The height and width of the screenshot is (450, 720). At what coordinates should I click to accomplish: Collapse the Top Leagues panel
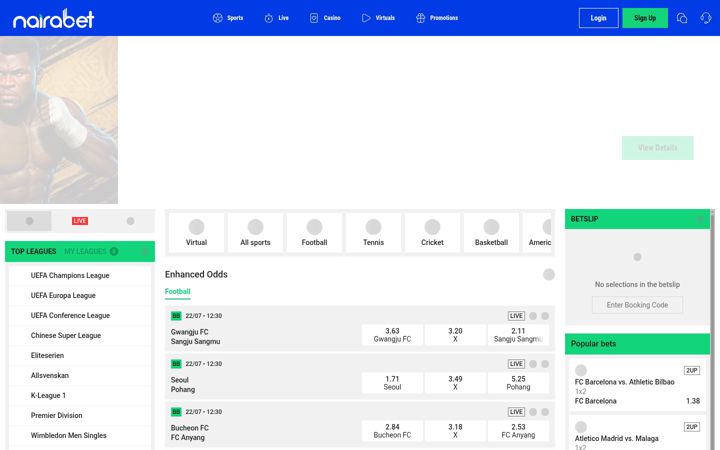(145, 251)
